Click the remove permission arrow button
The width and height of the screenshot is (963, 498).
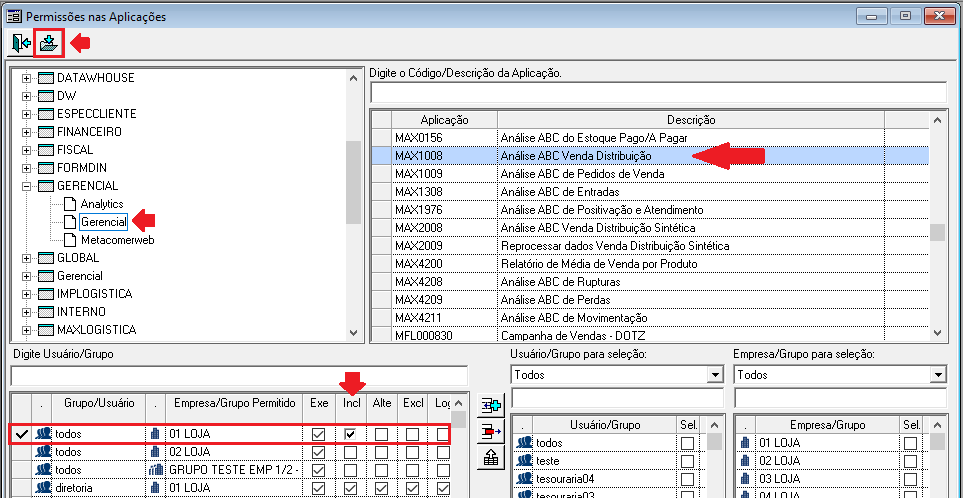(x=491, y=432)
